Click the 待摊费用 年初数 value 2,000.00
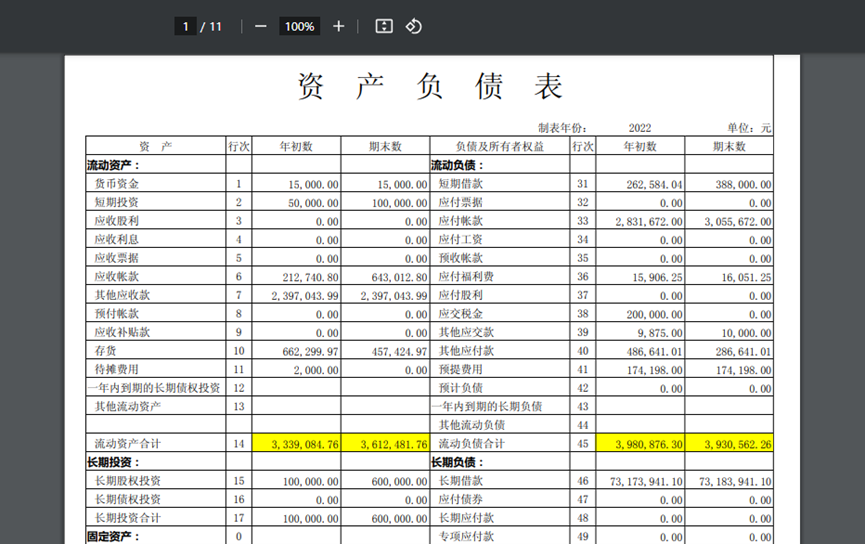This screenshot has height=544, width=865. tap(316, 370)
